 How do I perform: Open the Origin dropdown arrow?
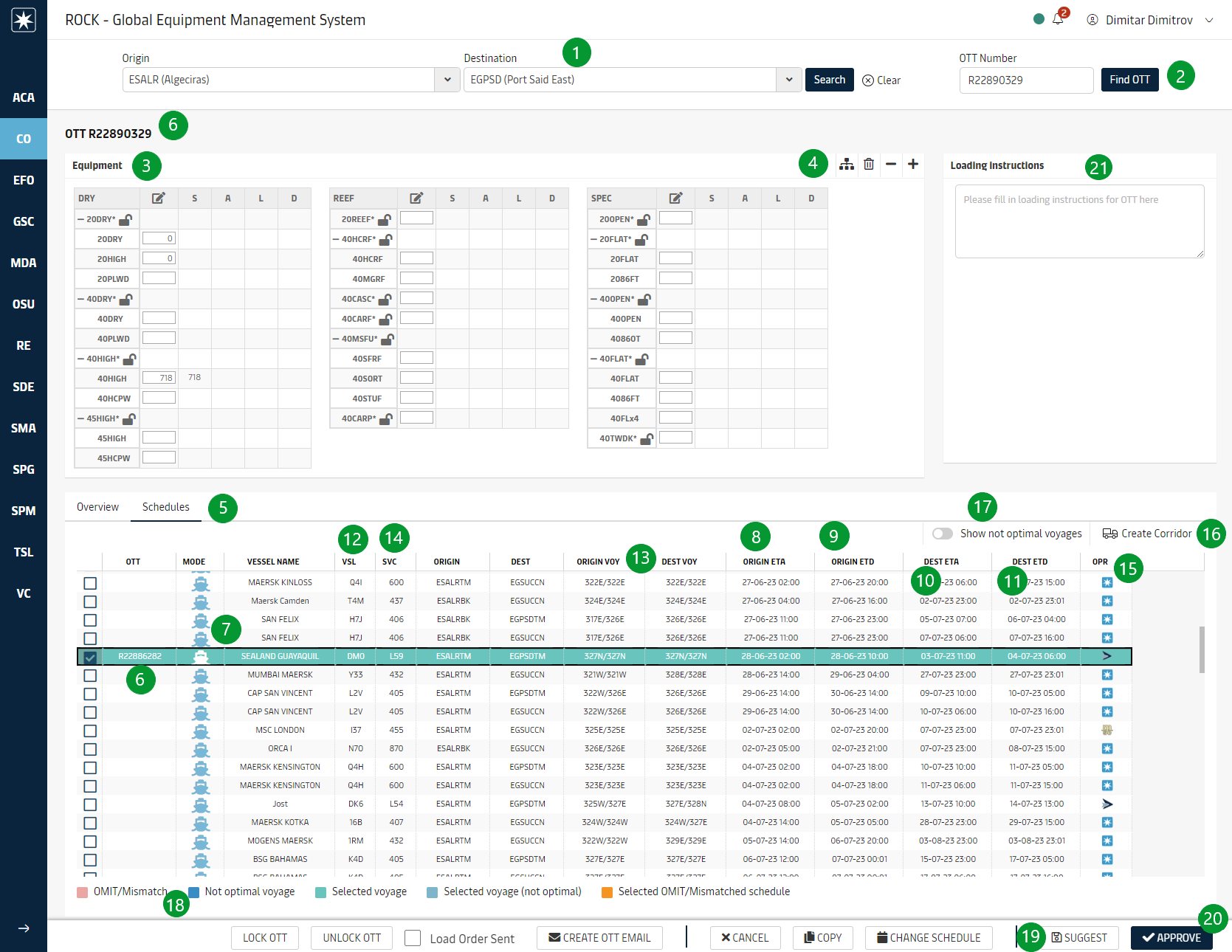point(447,80)
